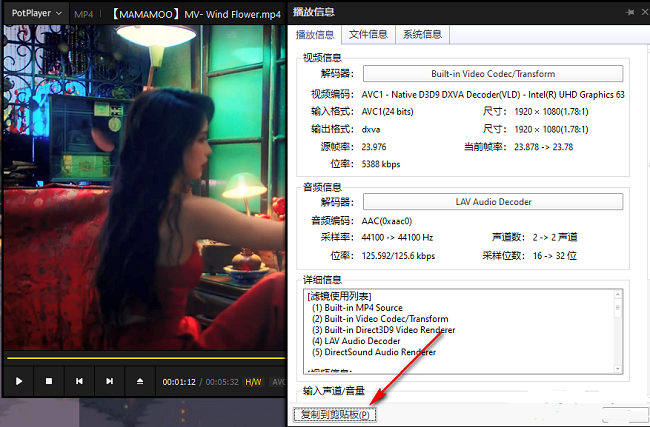Select the '(3) Built-in Direct3D9 Video Renderer' line

pos(383,330)
